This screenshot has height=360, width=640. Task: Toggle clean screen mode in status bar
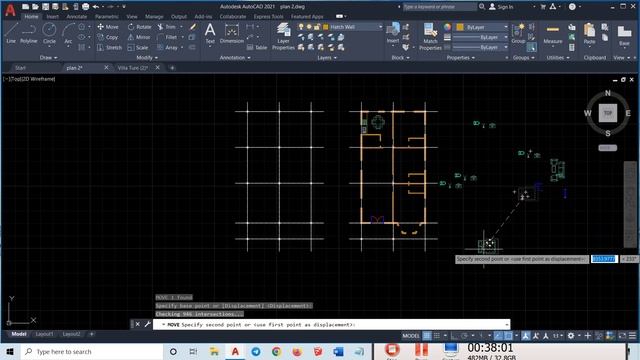[622, 336]
